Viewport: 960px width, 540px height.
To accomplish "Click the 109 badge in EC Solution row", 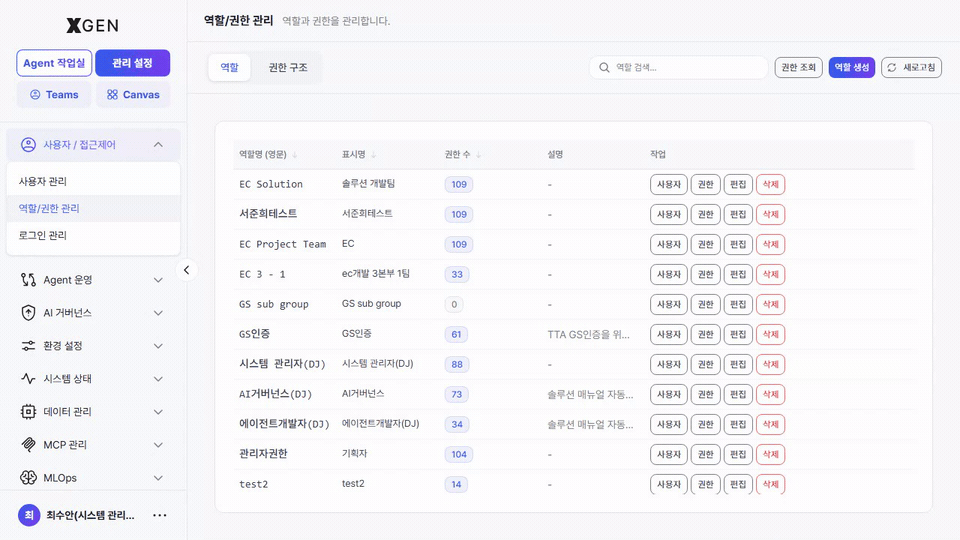I will coord(459,184).
